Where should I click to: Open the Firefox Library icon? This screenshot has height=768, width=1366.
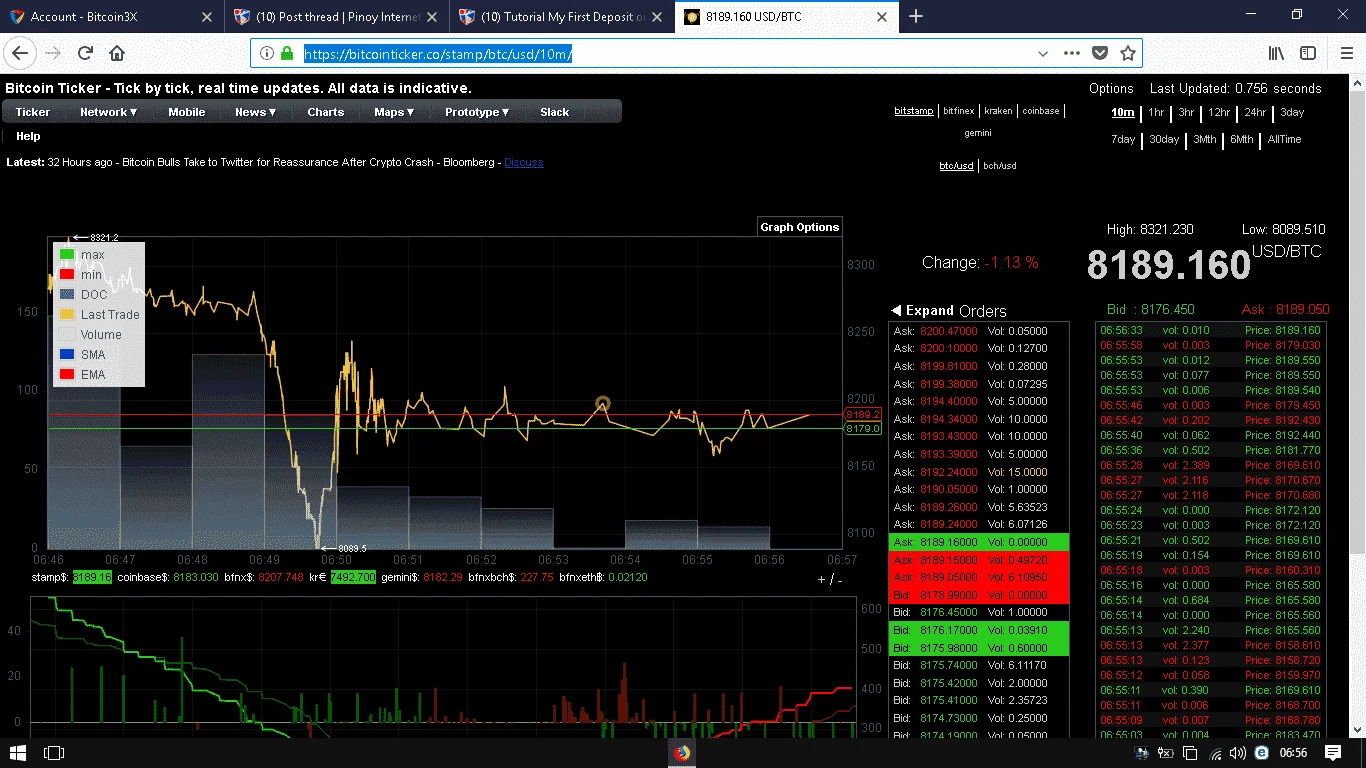(x=1277, y=53)
